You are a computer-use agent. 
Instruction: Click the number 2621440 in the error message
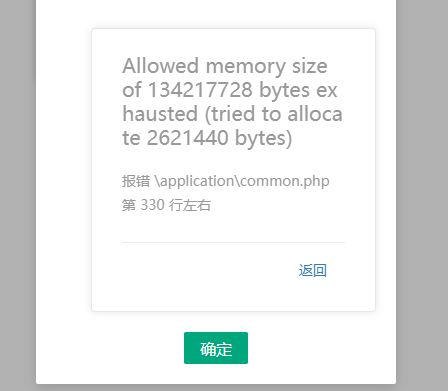187,138
